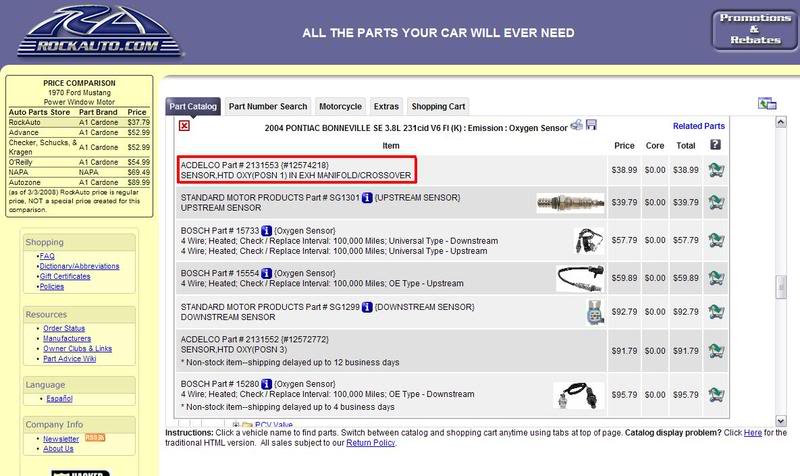Viewport: 800px width, 476px height.
Task: Click the catalog scrollbar down arrow
Action: pyautogui.click(x=781, y=421)
